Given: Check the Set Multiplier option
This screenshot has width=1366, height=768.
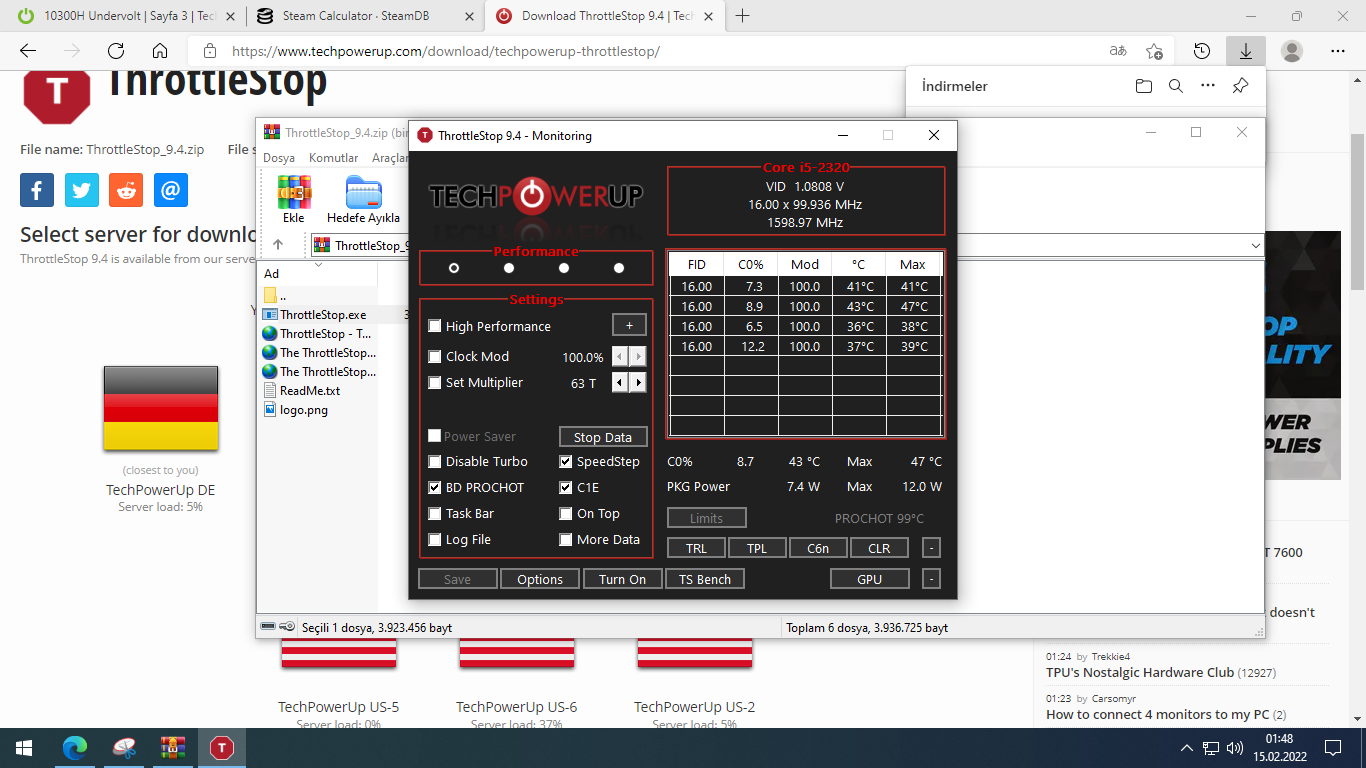Looking at the screenshot, I should [x=435, y=382].
